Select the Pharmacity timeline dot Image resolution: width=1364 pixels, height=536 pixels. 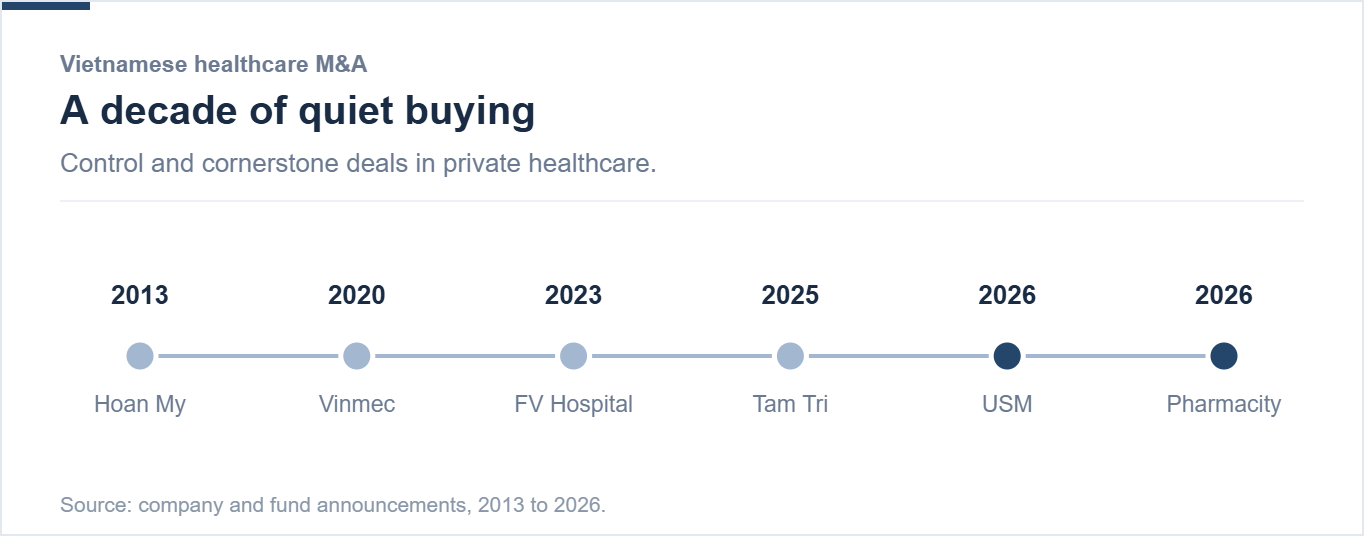pyautogui.click(x=1224, y=356)
